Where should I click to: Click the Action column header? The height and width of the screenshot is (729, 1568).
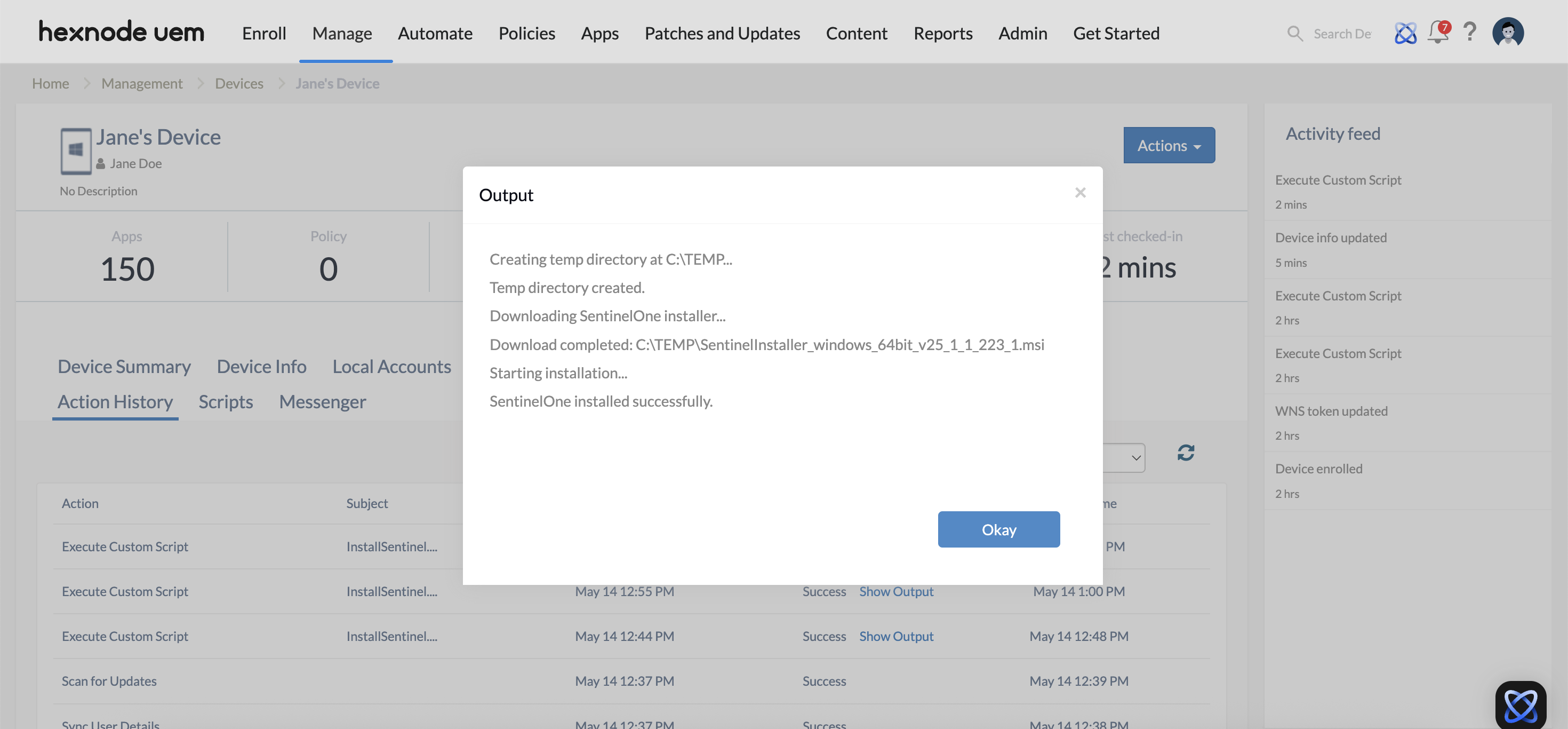point(80,503)
